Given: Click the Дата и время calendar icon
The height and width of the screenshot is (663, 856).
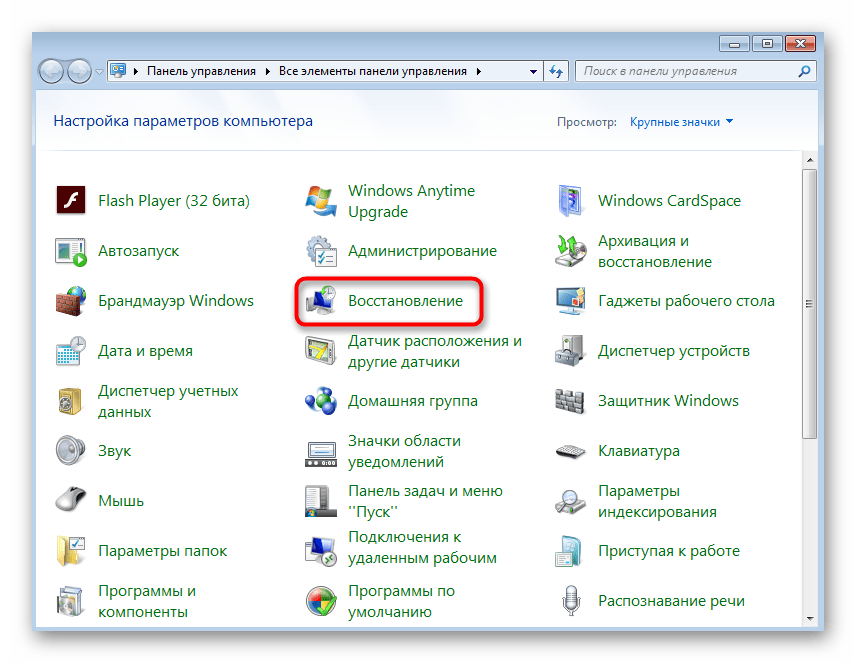Looking at the screenshot, I should coord(71,351).
